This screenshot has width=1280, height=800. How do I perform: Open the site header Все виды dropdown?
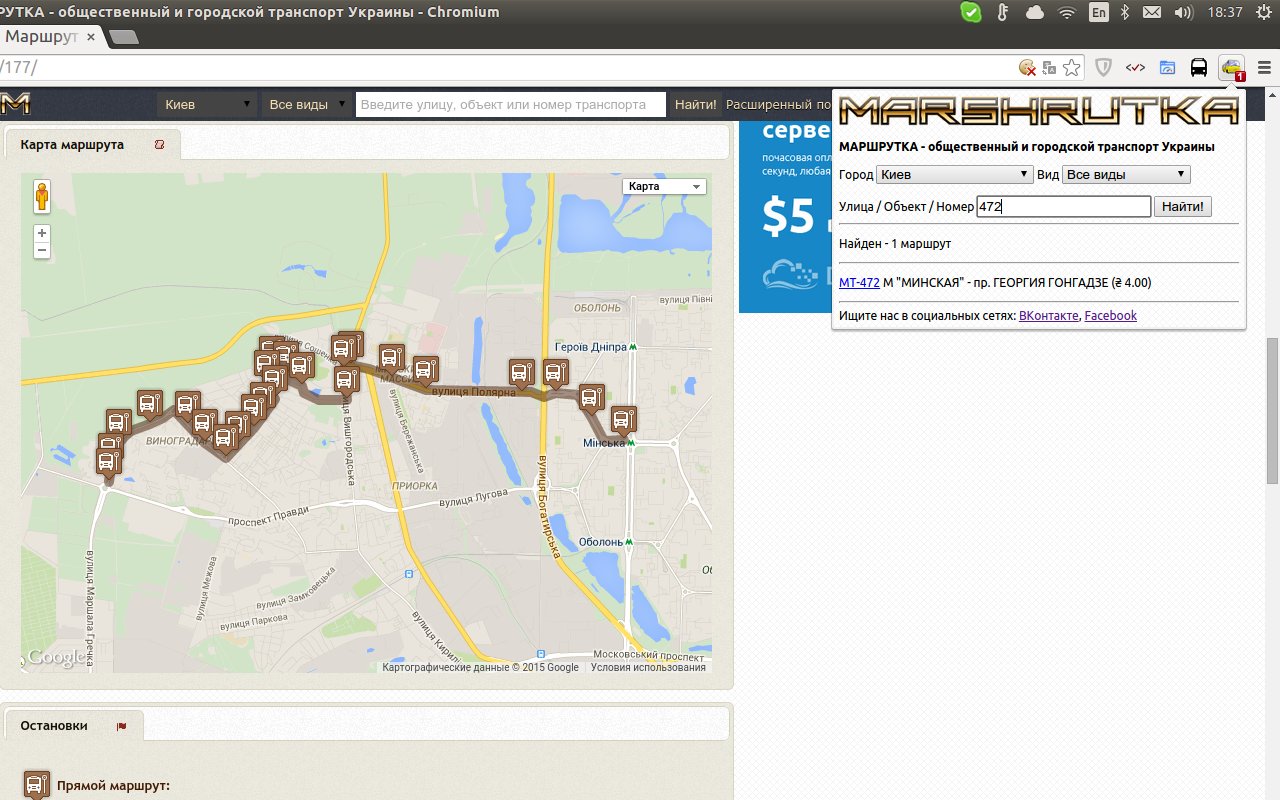[308, 104]
